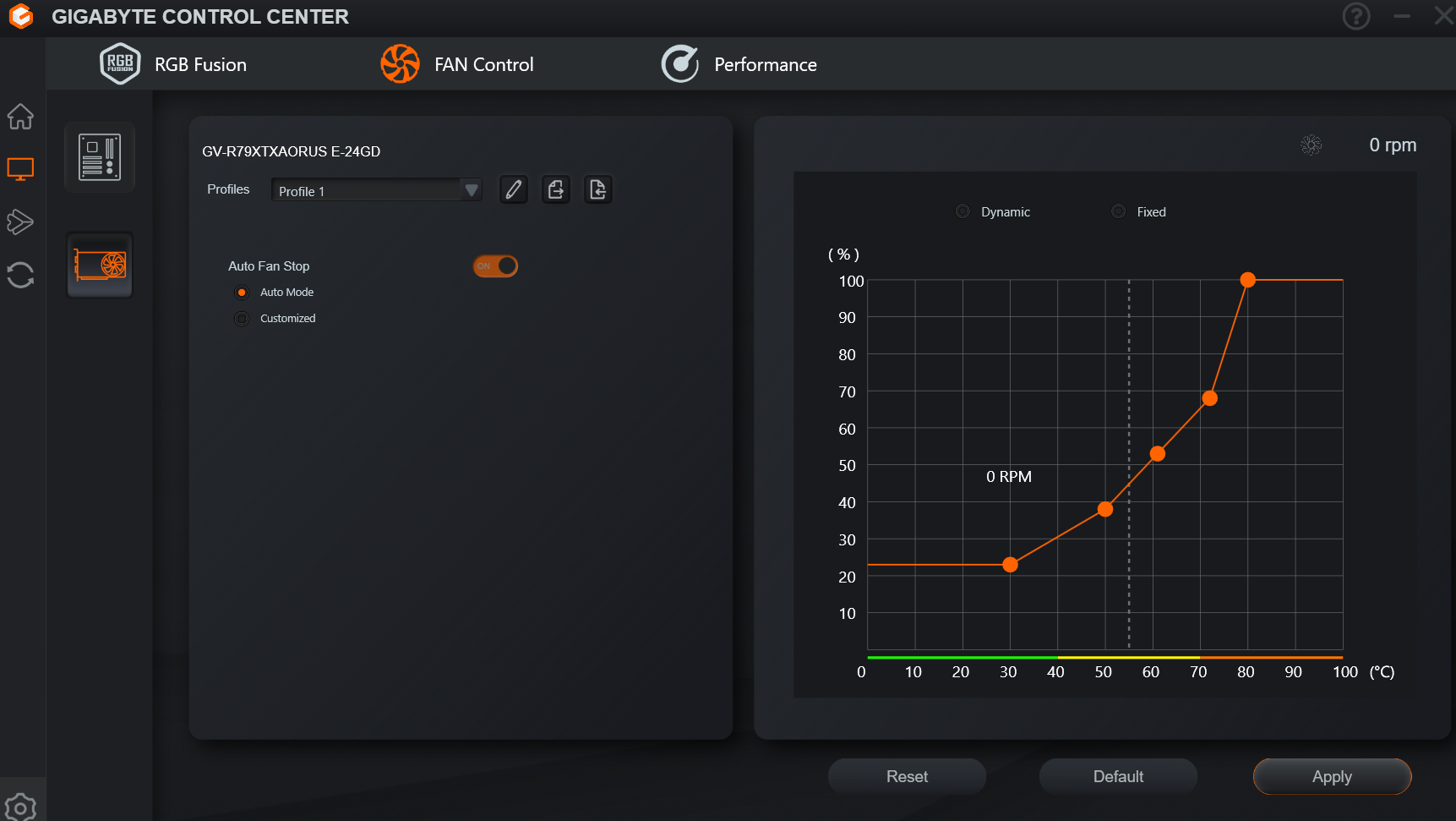
Task: Minimize the Control Center window
Action: [1402, 16]
